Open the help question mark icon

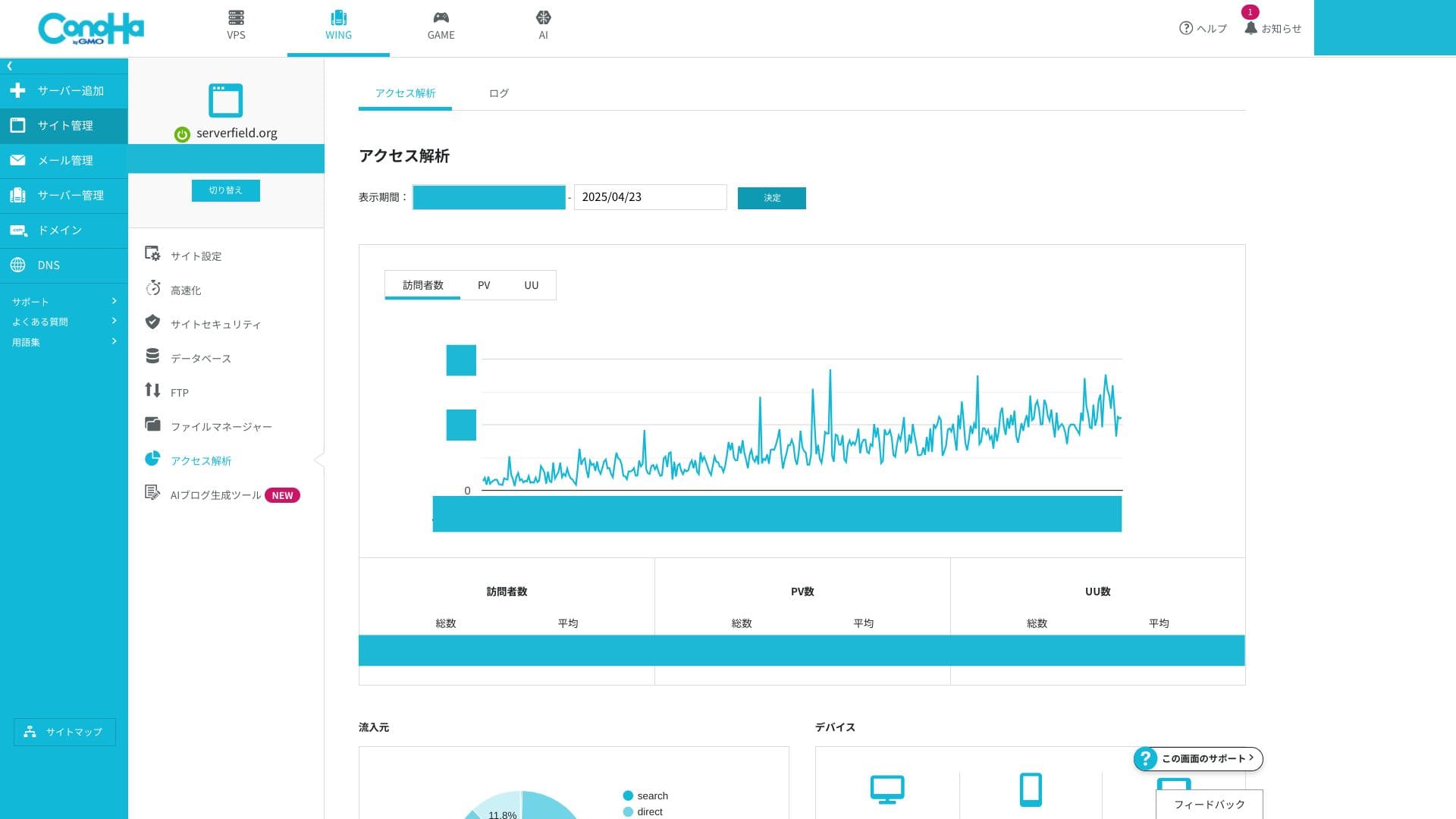(1186, 28)
